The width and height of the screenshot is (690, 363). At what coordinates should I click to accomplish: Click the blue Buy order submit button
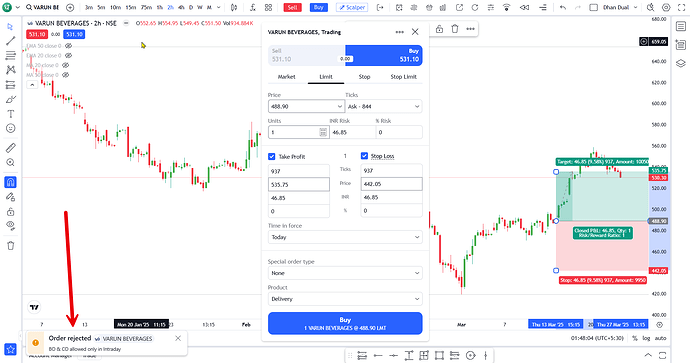click(345, 323)
